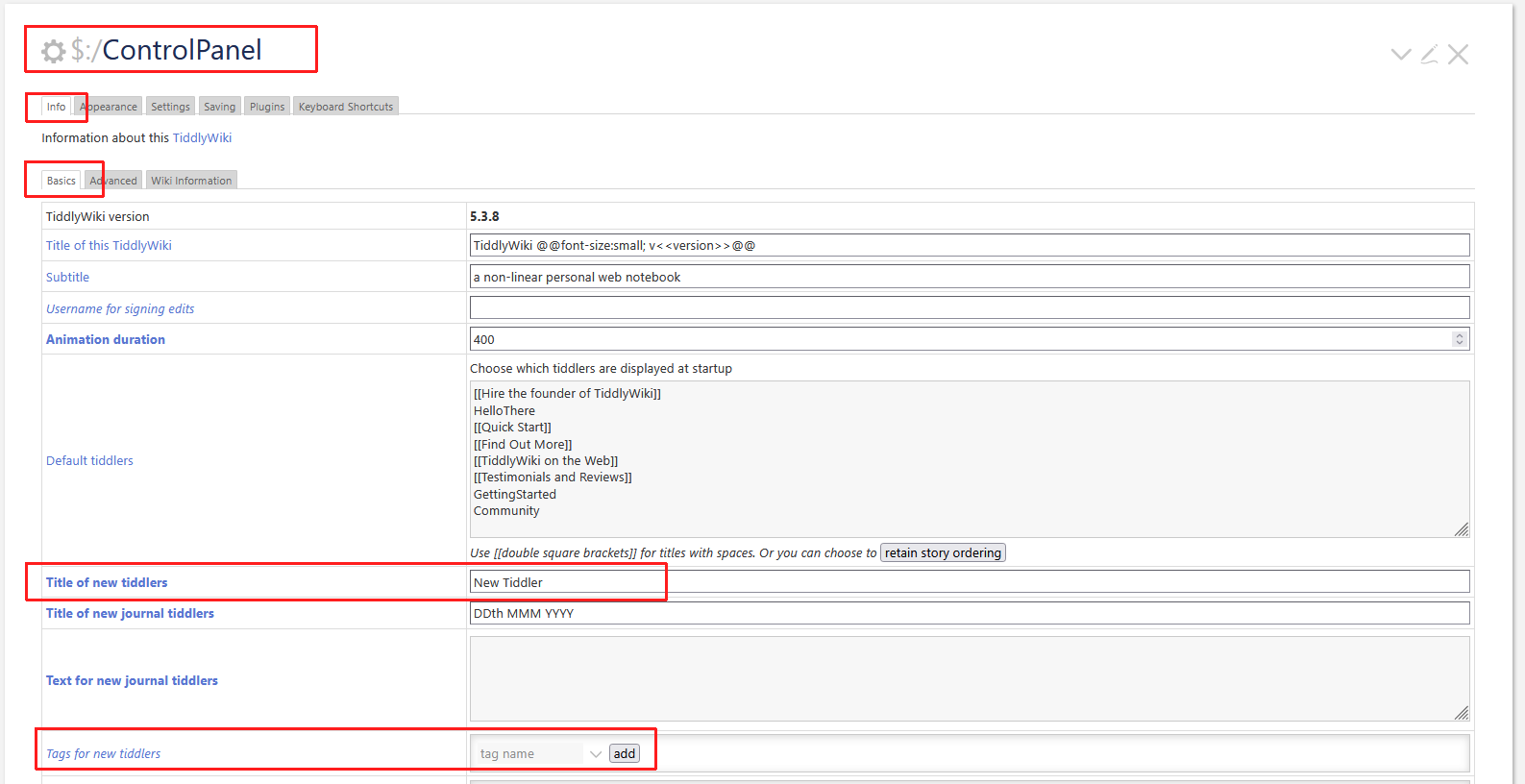Adjust the Animation duration stepper arrows

point(1459,339)
